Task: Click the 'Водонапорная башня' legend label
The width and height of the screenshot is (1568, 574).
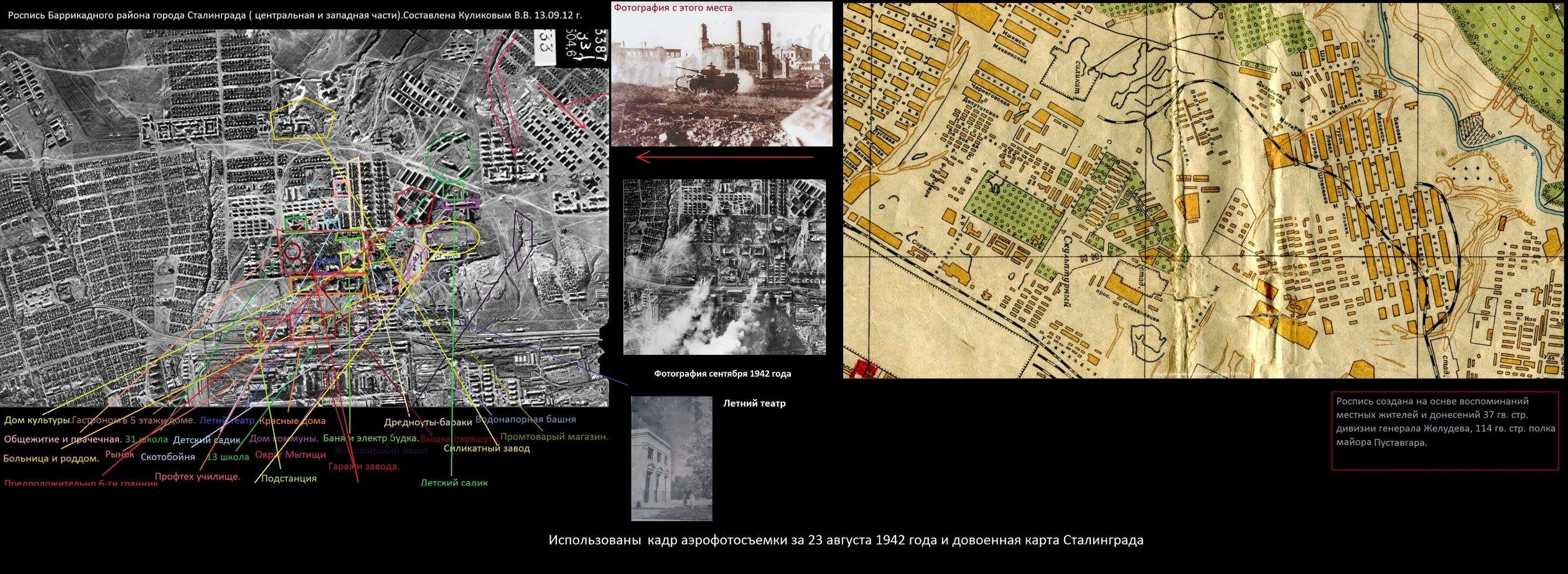Action: [x=526, y=419]
